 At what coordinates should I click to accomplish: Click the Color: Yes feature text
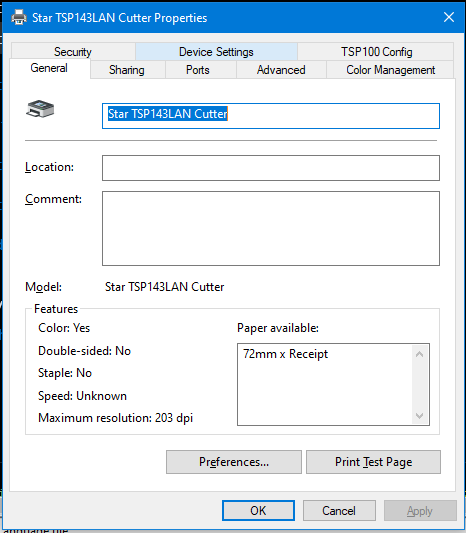click(x=64, y=328)
